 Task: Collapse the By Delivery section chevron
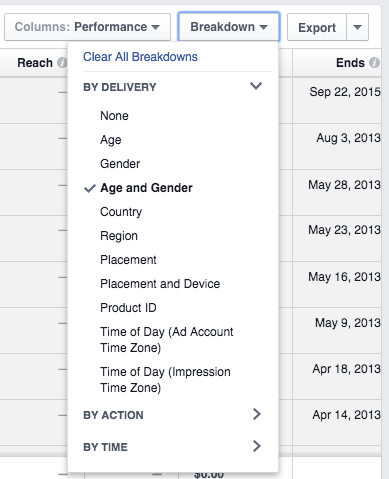(256, 86)
